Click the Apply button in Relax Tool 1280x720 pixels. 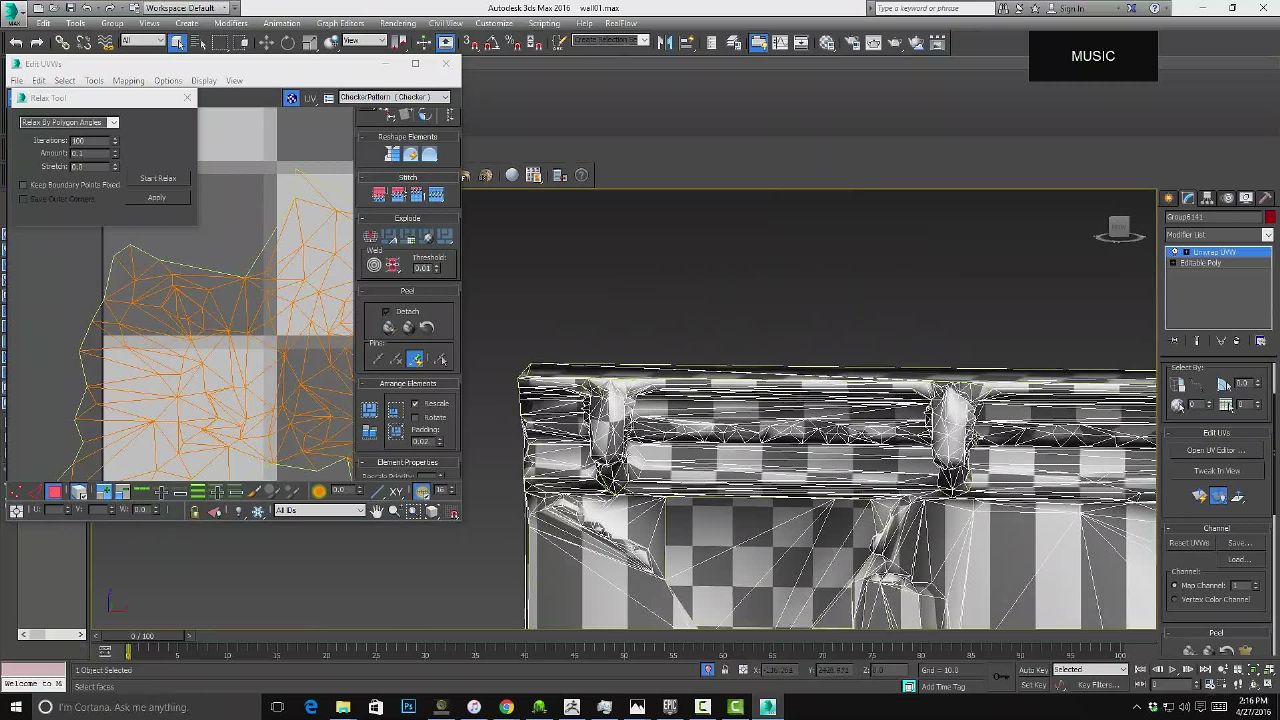coord(157,197)
